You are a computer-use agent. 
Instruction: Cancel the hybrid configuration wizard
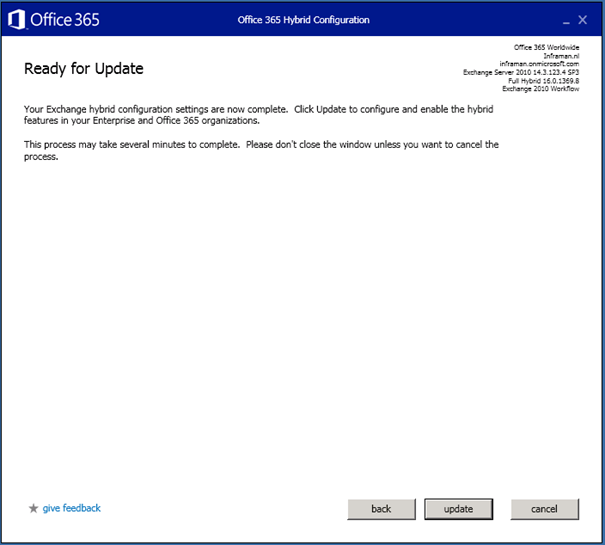[544, 509]
